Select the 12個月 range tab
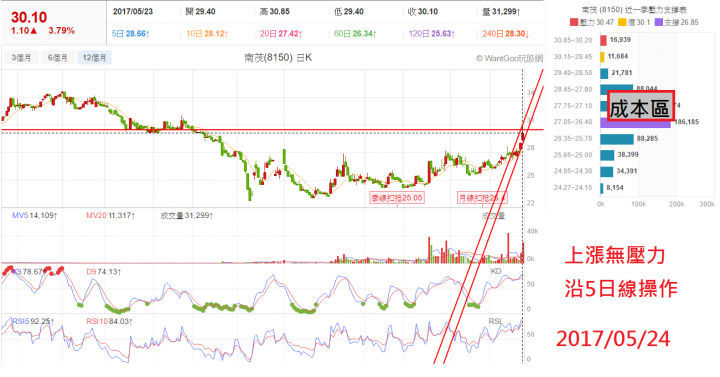Viewport: 720px width, 377px height. pos(94,57)
